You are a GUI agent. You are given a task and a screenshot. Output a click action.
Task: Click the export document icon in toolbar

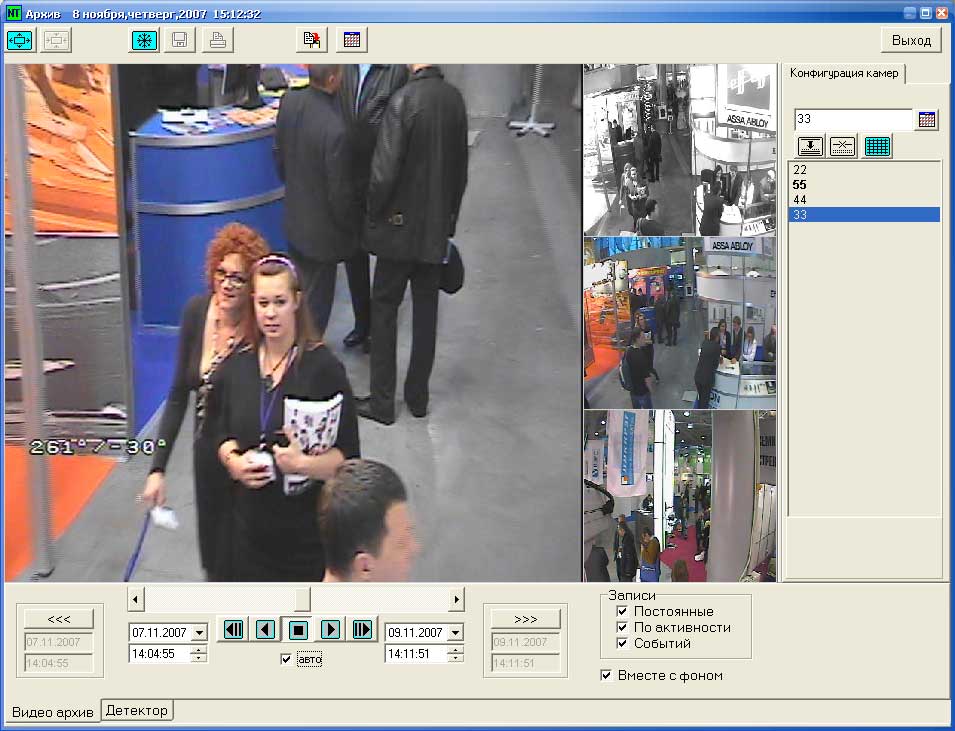point(313,40)
